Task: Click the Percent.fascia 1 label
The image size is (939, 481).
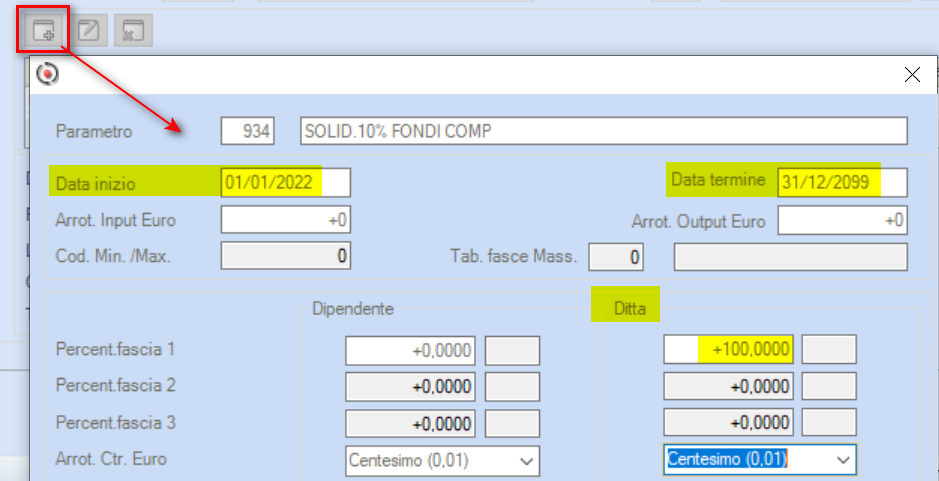Action: click(115, 349)
